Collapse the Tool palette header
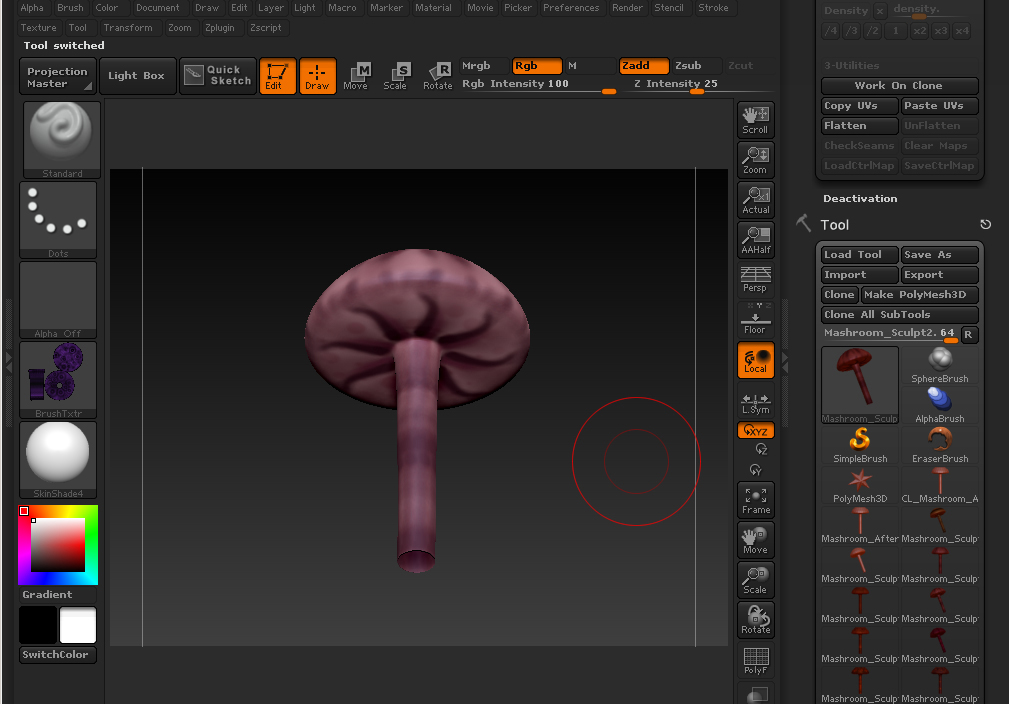The height and width of the screenshot is (704, 1009). [835, 225]
